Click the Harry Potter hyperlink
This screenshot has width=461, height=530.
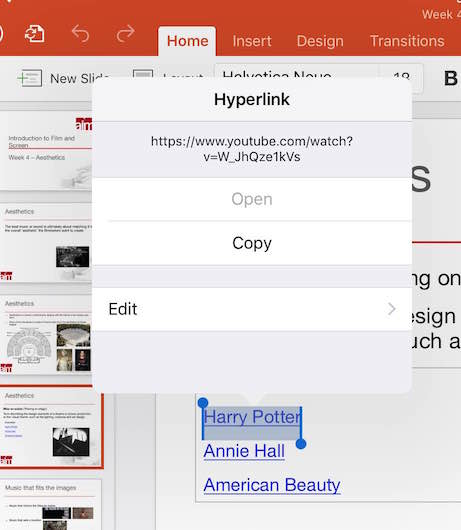coord(252,417)
